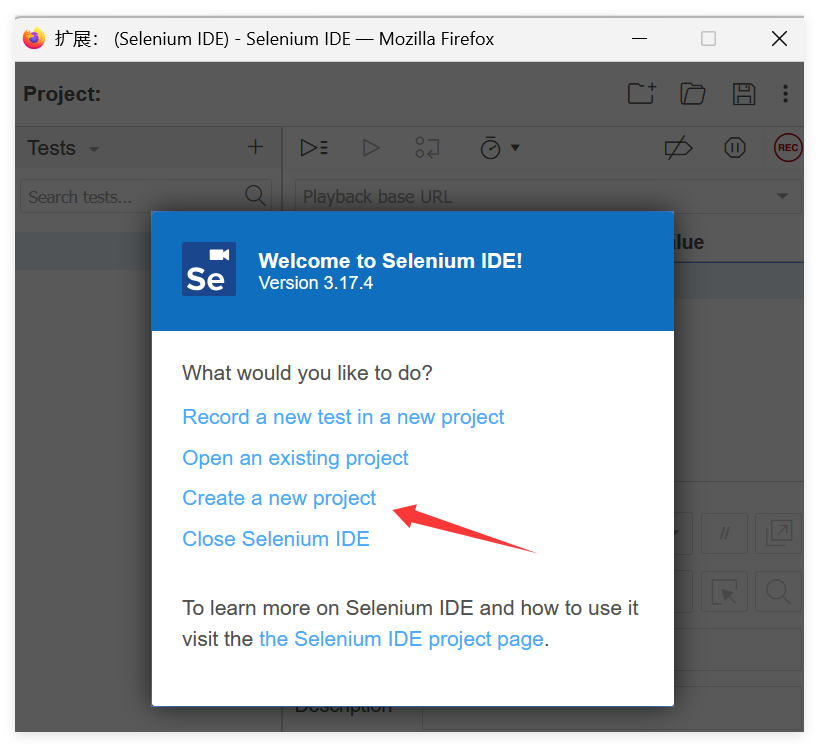
Task: Click Close Selenium IDE link
Action: click(x=276, y=539)
